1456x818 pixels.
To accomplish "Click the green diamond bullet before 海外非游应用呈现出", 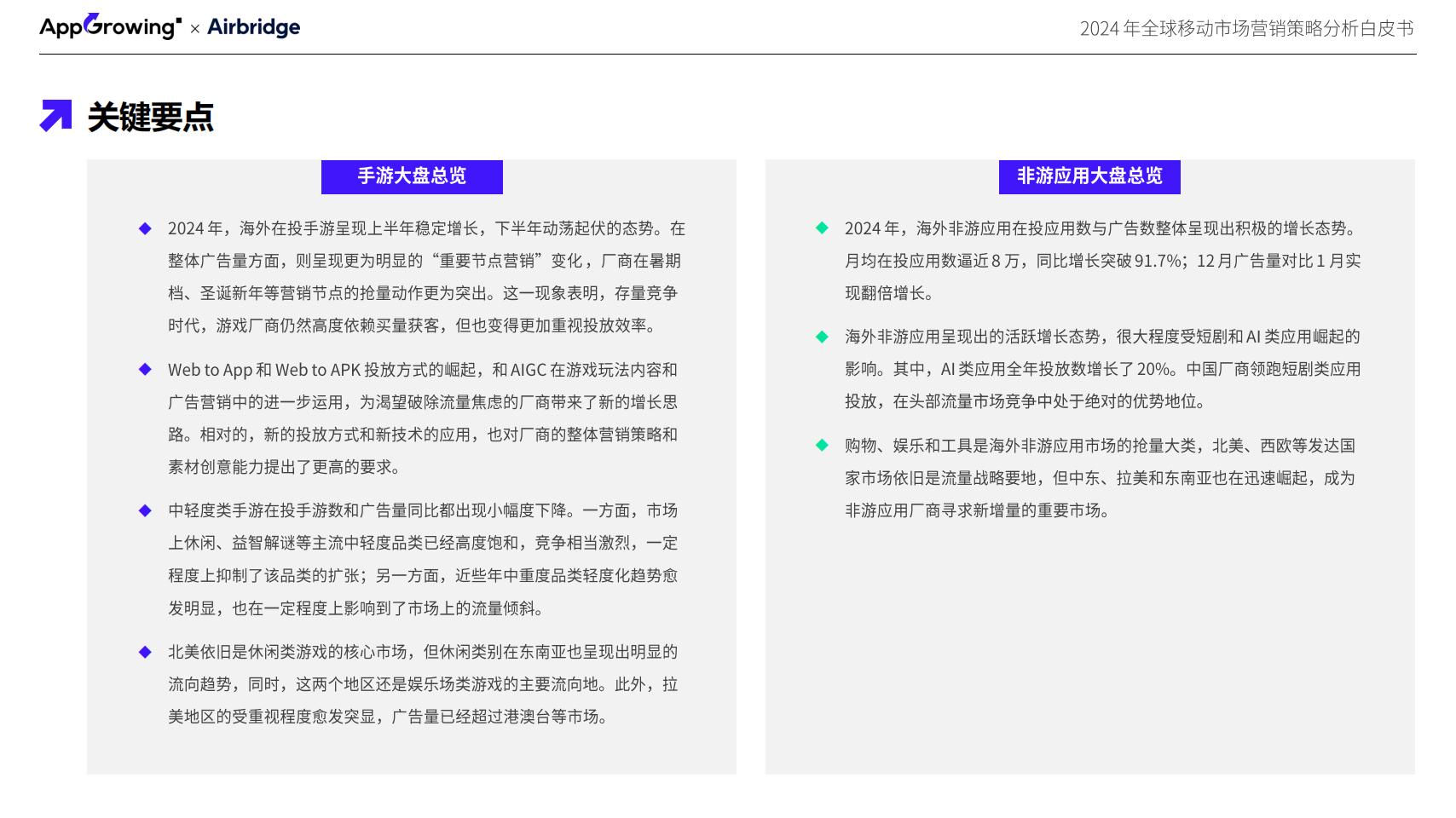I will [x=822, y=337].
